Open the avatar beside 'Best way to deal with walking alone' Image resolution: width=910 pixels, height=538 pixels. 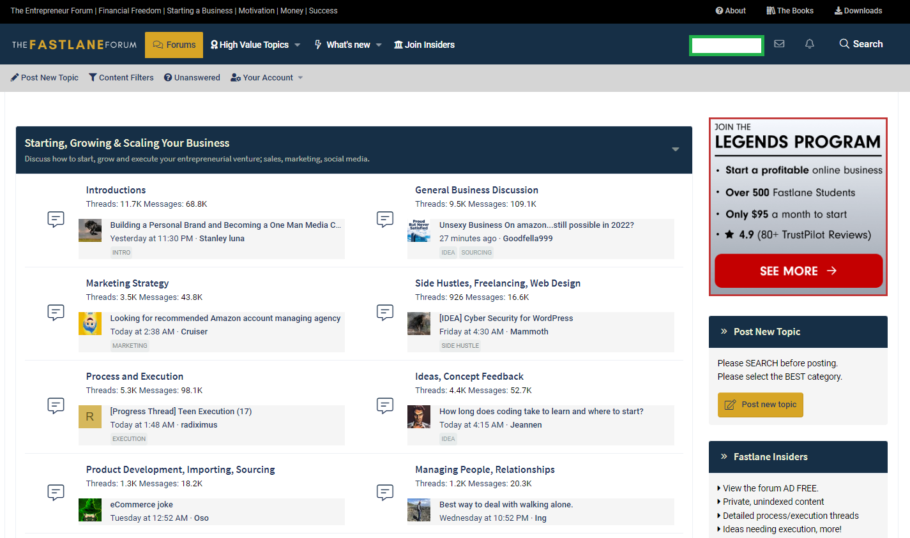(419, 510)
